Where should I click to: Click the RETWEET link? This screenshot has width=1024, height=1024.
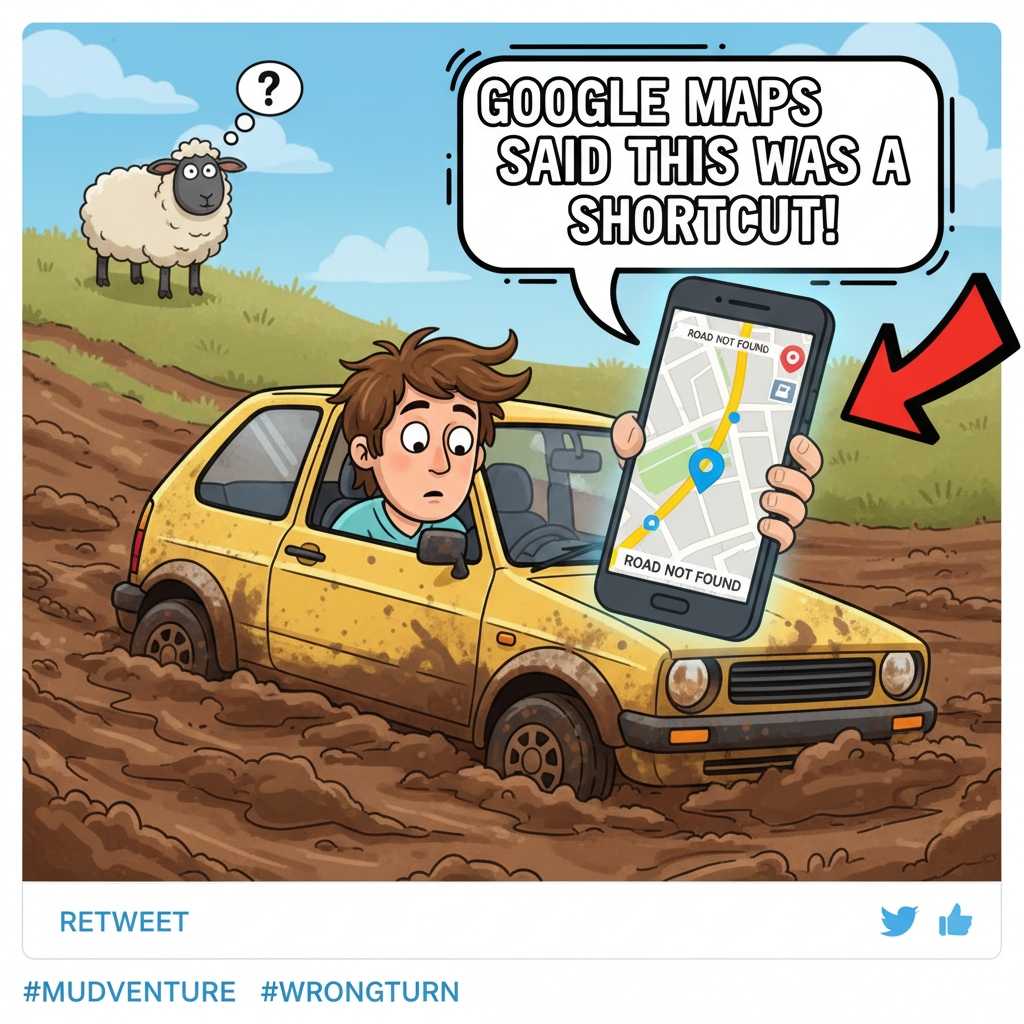124,922
